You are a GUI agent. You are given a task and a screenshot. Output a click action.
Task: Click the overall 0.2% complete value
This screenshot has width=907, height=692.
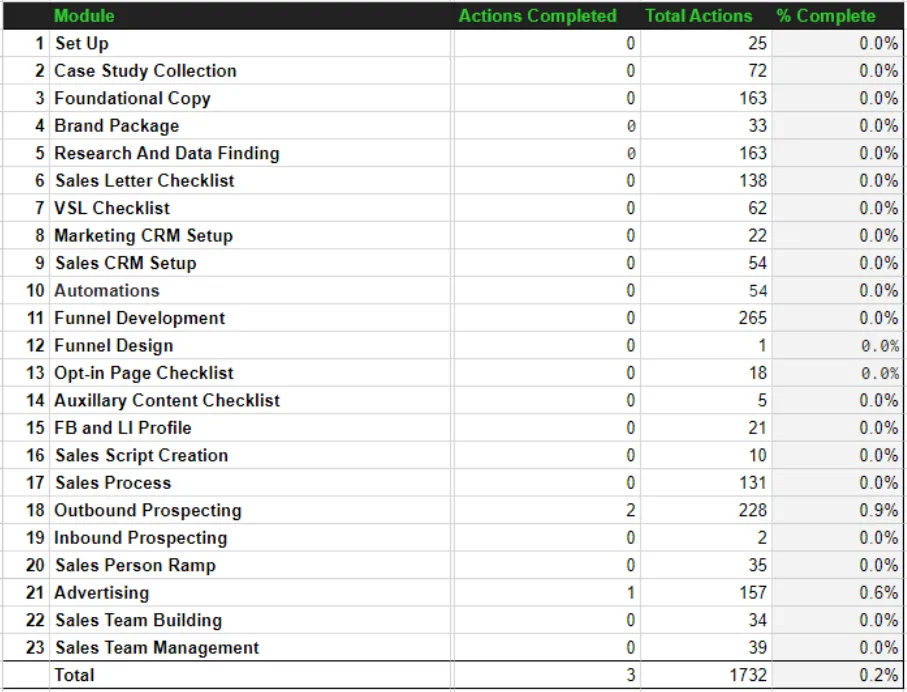[x=878, y=675]
